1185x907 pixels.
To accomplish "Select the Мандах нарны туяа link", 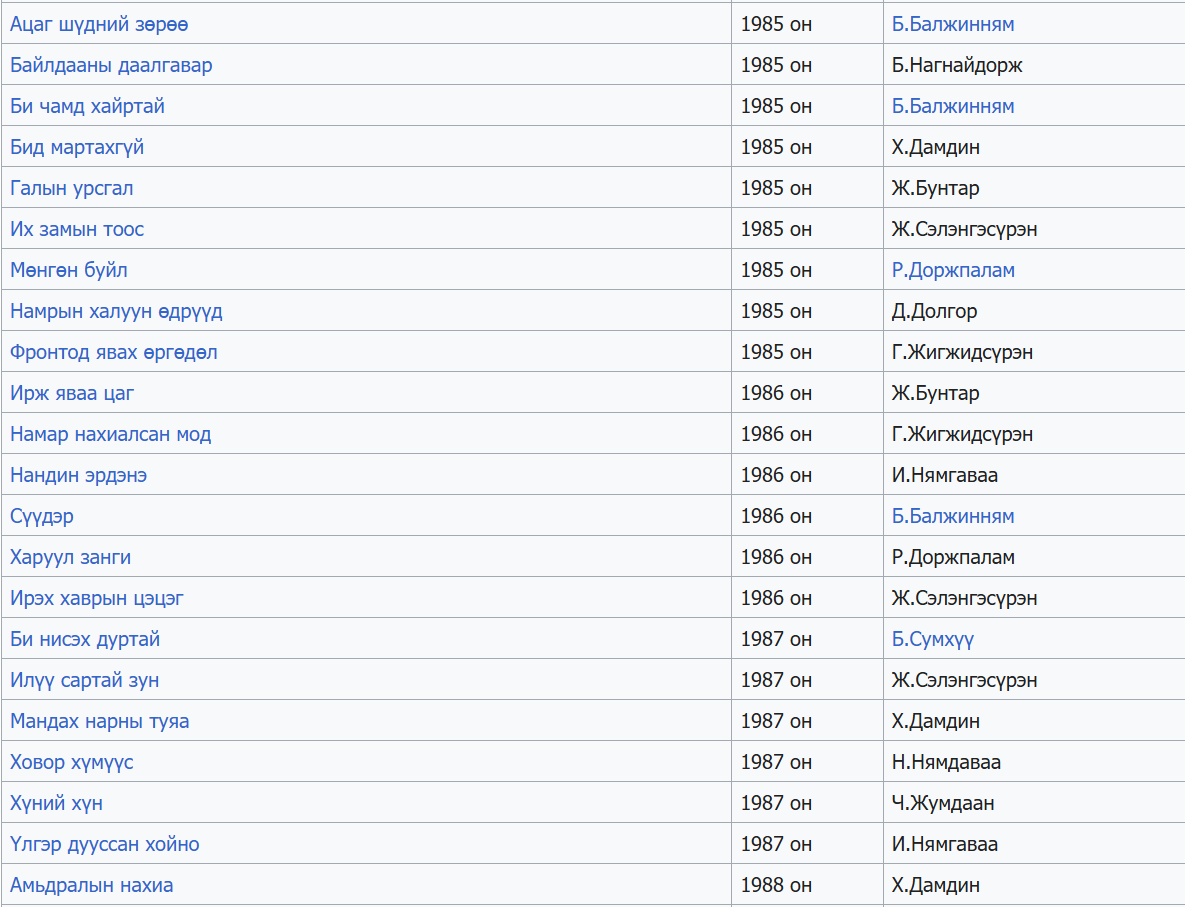I will click(x=99, y=721).
